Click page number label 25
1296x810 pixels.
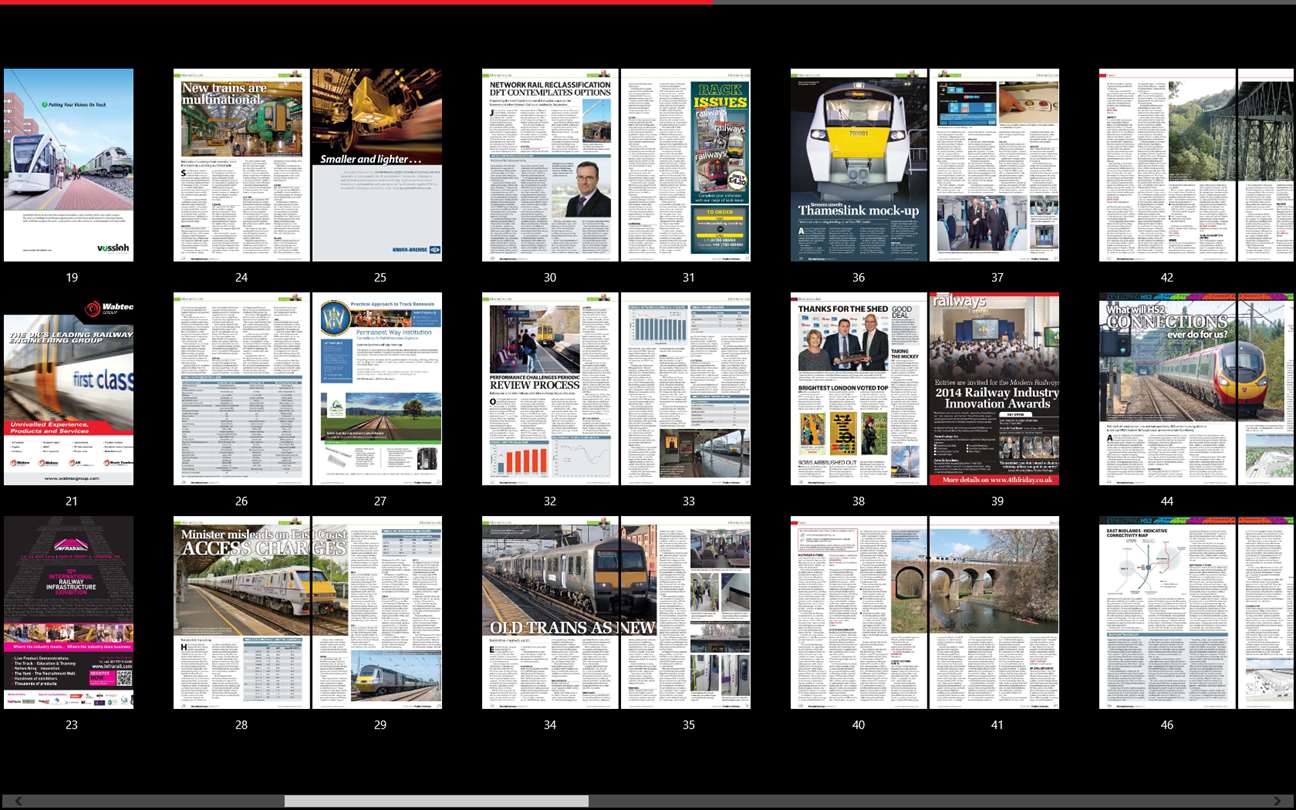point(380,277)
